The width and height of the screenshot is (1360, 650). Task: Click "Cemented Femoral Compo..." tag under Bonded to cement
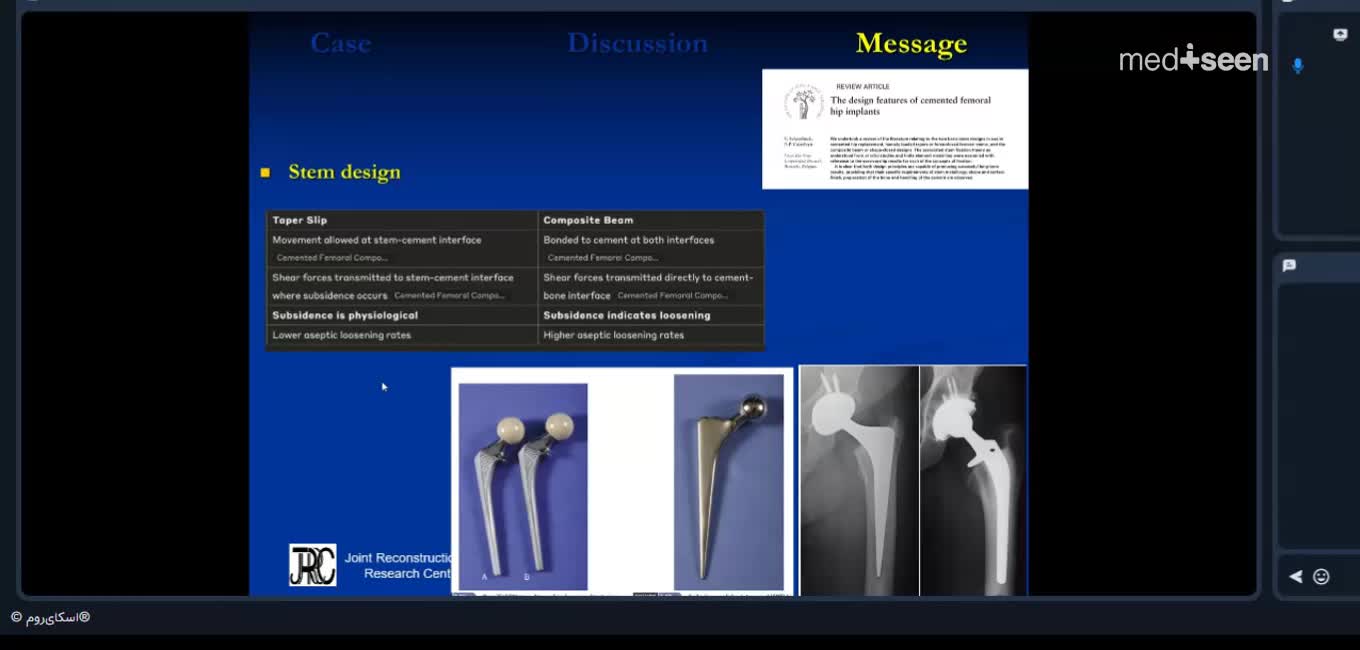coord(602,258)
